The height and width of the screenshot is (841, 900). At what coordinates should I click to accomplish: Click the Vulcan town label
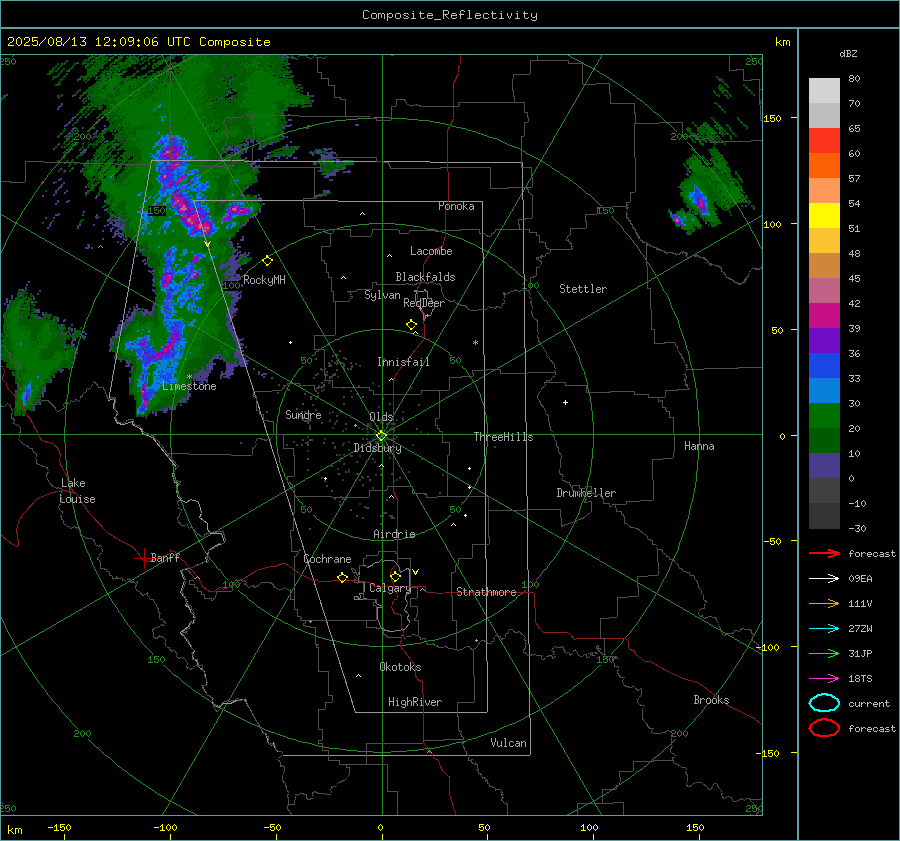(509, 743)
